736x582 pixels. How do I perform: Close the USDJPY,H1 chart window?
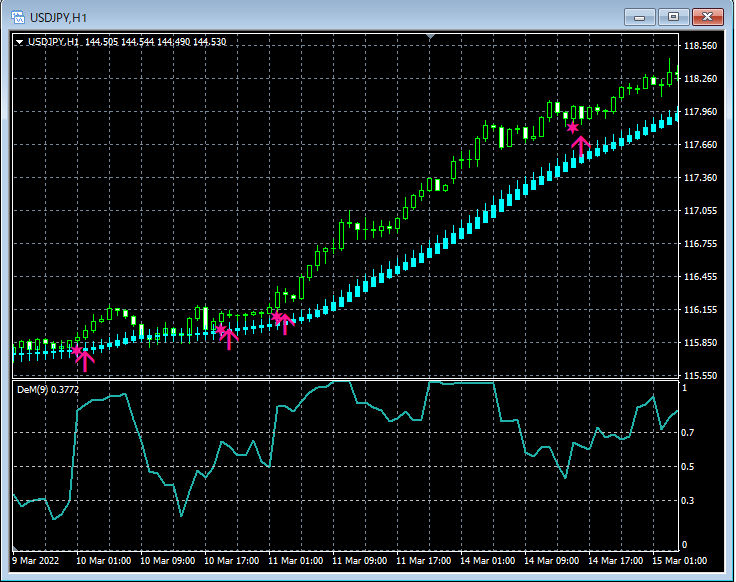pyautogui.click(x=708, y=16)
